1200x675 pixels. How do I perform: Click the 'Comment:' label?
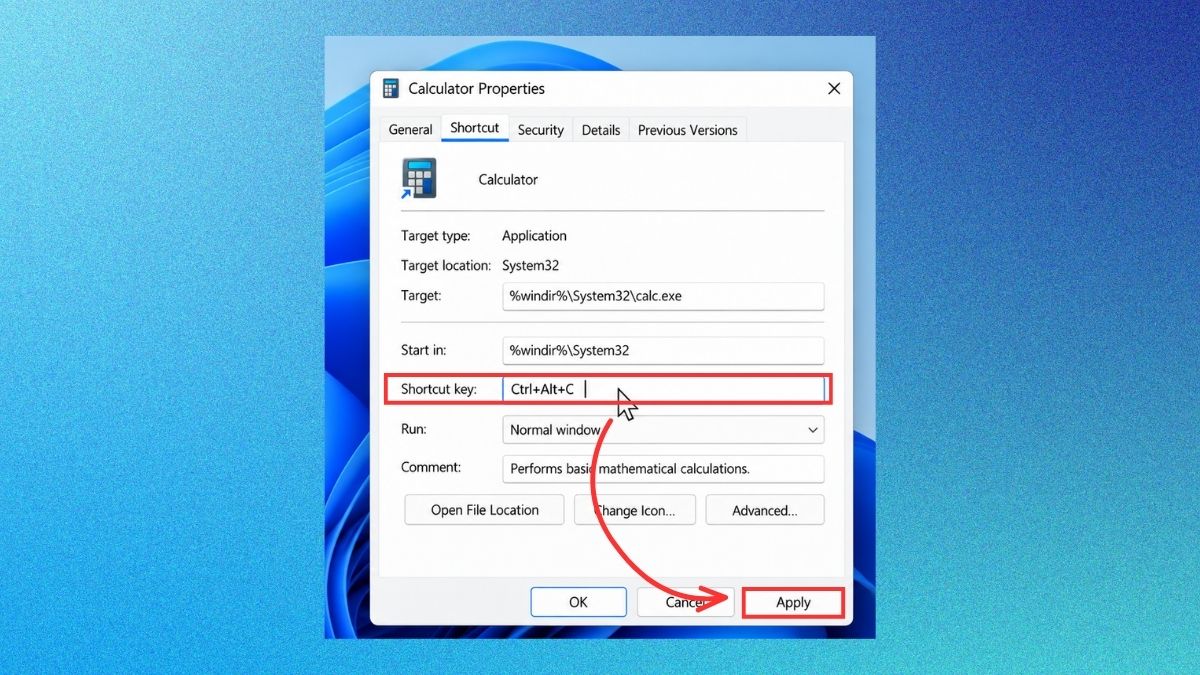click(x=431, y=467)
